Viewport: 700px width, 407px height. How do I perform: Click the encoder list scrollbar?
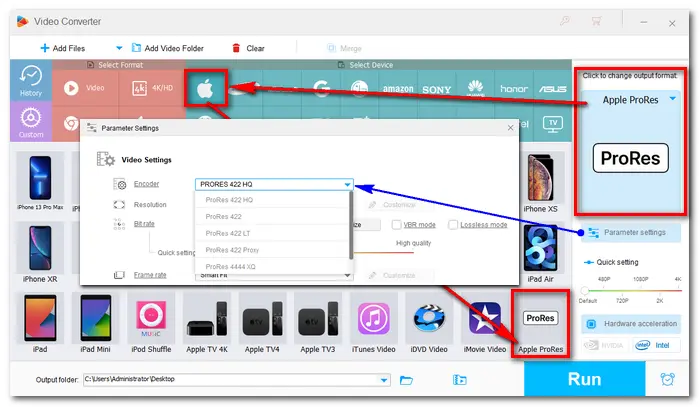pyautogui.click(x=351, y=225)
